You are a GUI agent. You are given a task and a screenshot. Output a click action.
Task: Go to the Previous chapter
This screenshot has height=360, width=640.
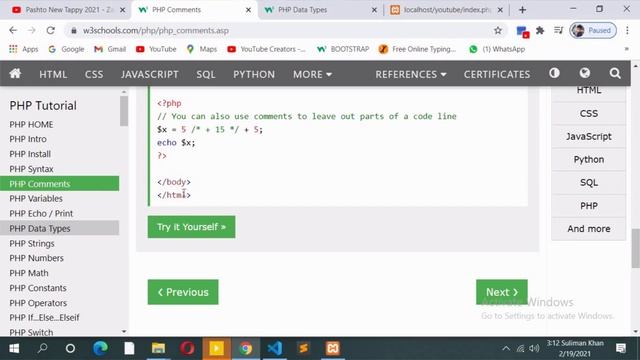click(183, 292)
